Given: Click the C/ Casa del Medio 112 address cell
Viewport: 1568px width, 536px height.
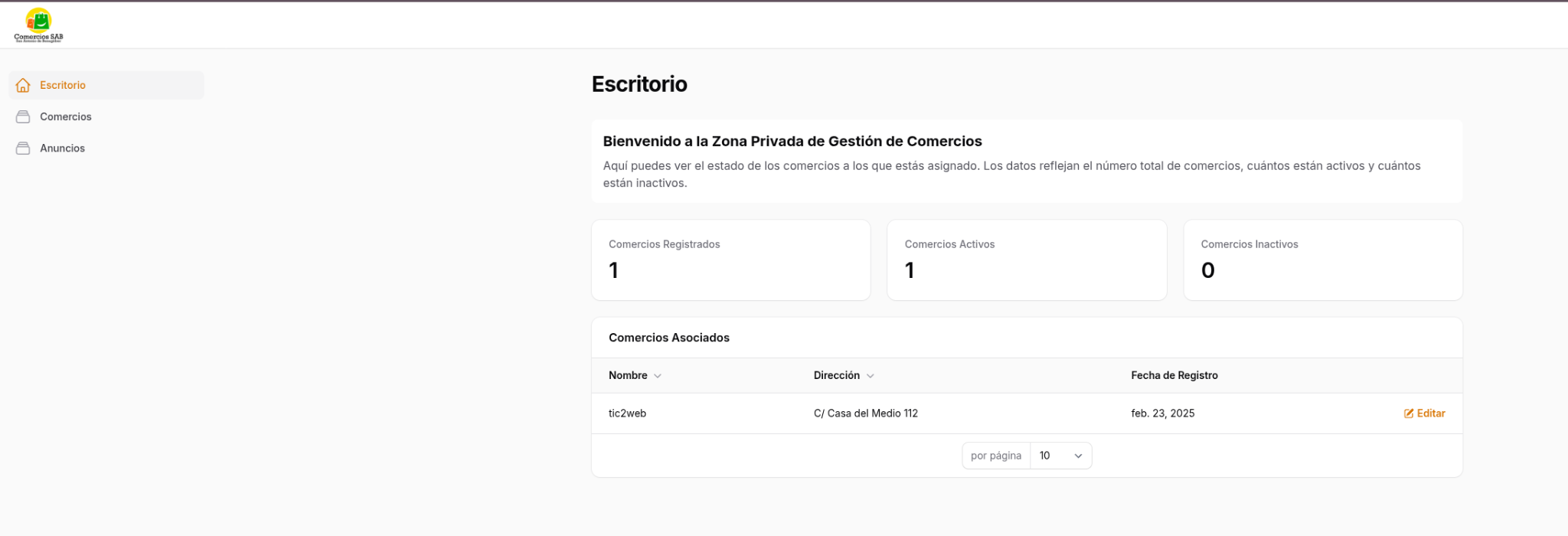Looking at the screenshot, I should 865,413.
